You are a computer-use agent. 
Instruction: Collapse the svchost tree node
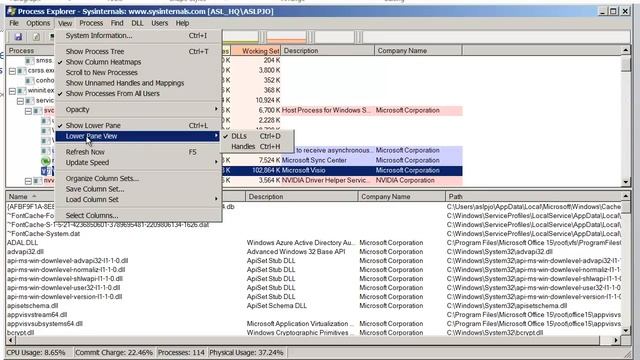pos(28,111)
